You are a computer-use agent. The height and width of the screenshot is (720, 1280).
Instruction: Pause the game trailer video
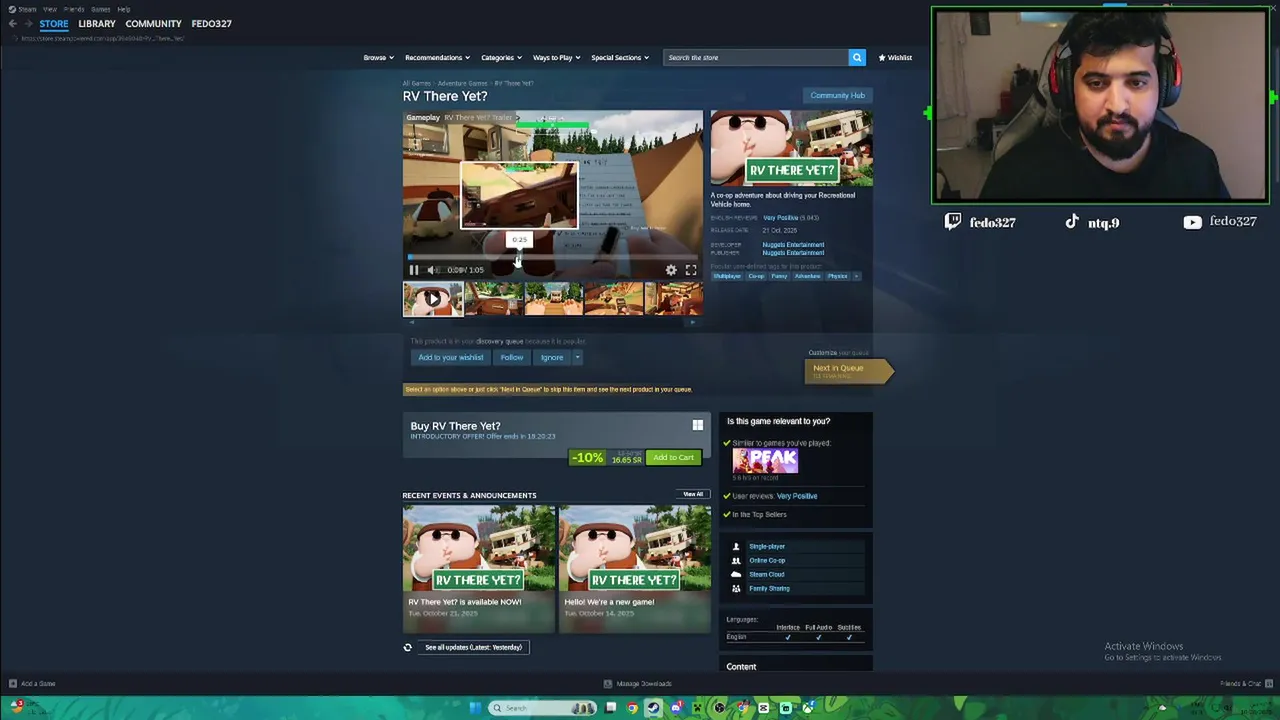pyautogui.click(x=414, y=270)
